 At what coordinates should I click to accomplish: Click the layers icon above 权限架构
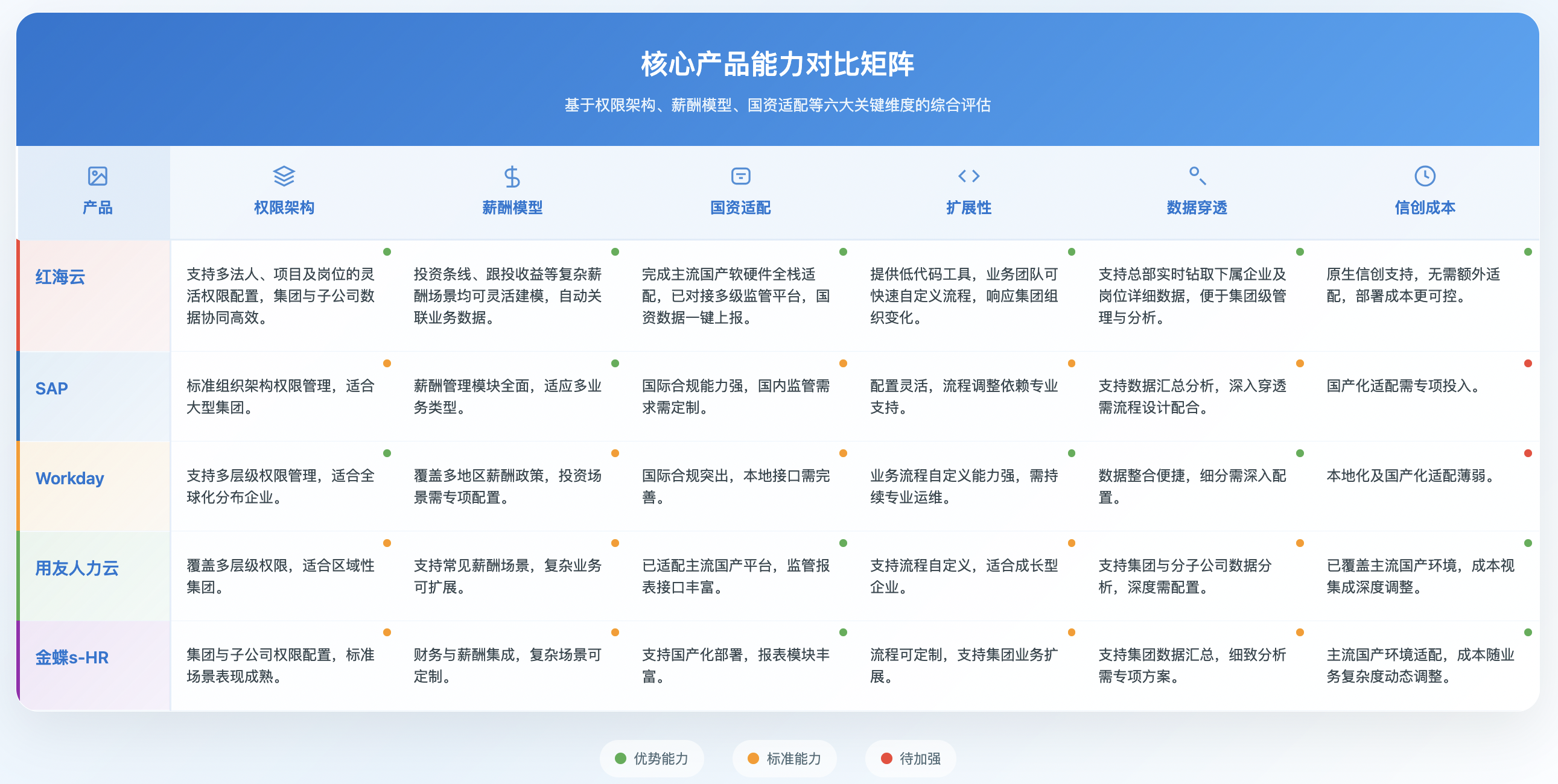284,176
